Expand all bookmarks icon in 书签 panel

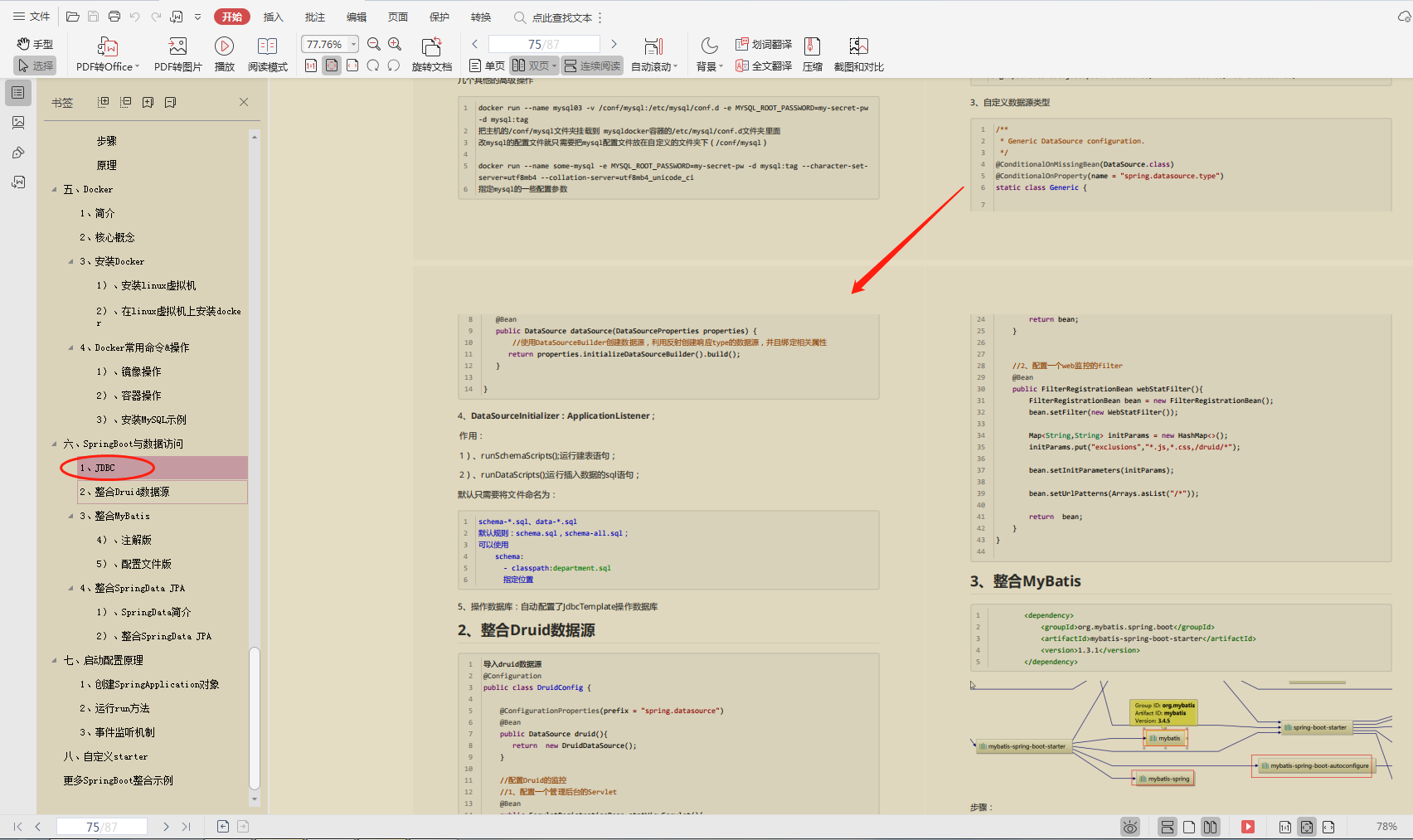(103, 102)
